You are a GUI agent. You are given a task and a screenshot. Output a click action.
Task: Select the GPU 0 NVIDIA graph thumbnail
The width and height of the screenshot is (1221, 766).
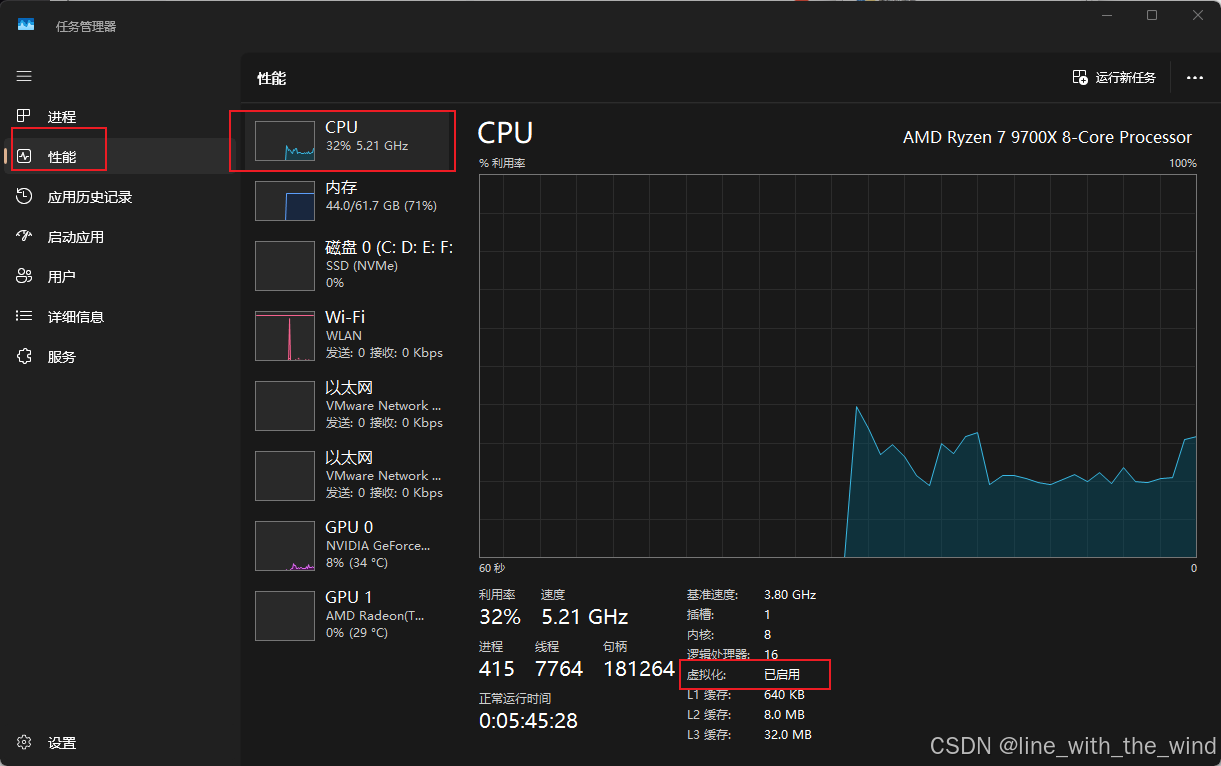pos(285,545)
